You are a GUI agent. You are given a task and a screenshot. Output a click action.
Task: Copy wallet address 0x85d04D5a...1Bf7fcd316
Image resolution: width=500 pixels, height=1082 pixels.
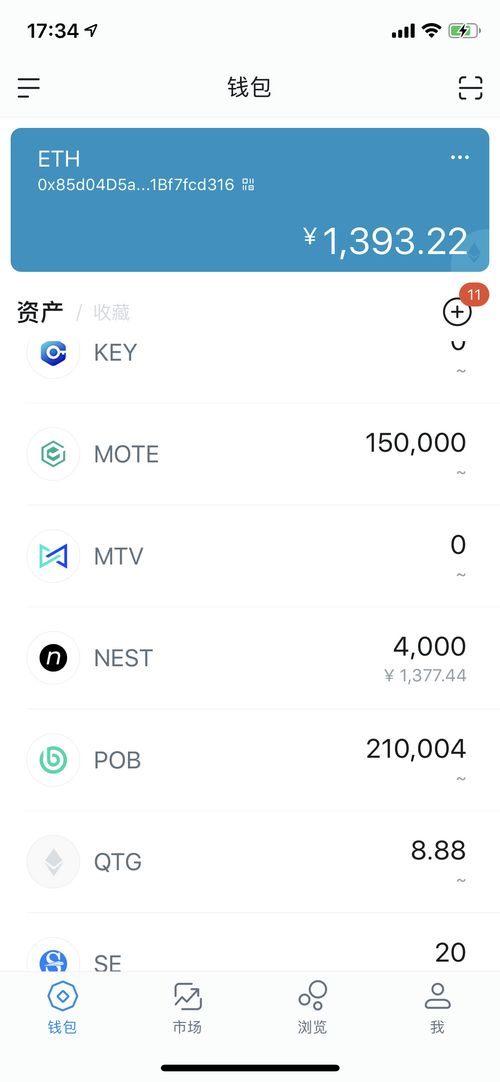click(136, 184)
